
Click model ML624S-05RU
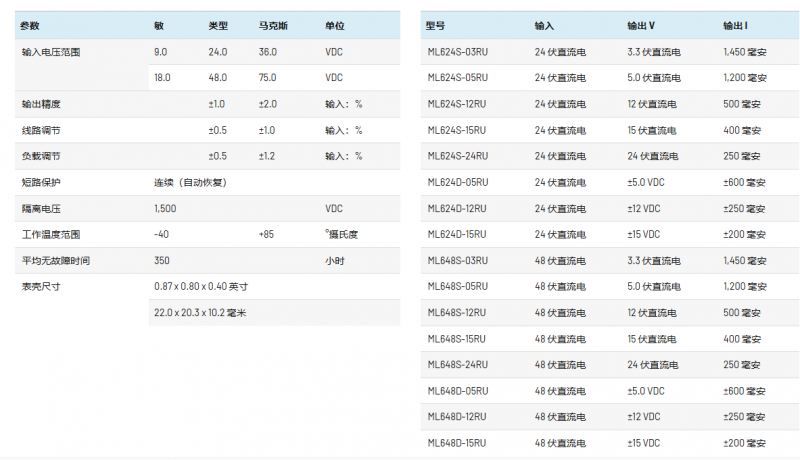point(457,78)
